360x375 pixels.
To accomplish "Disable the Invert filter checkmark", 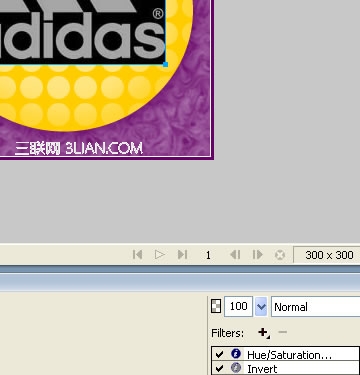I will click(x=219, y=368).
